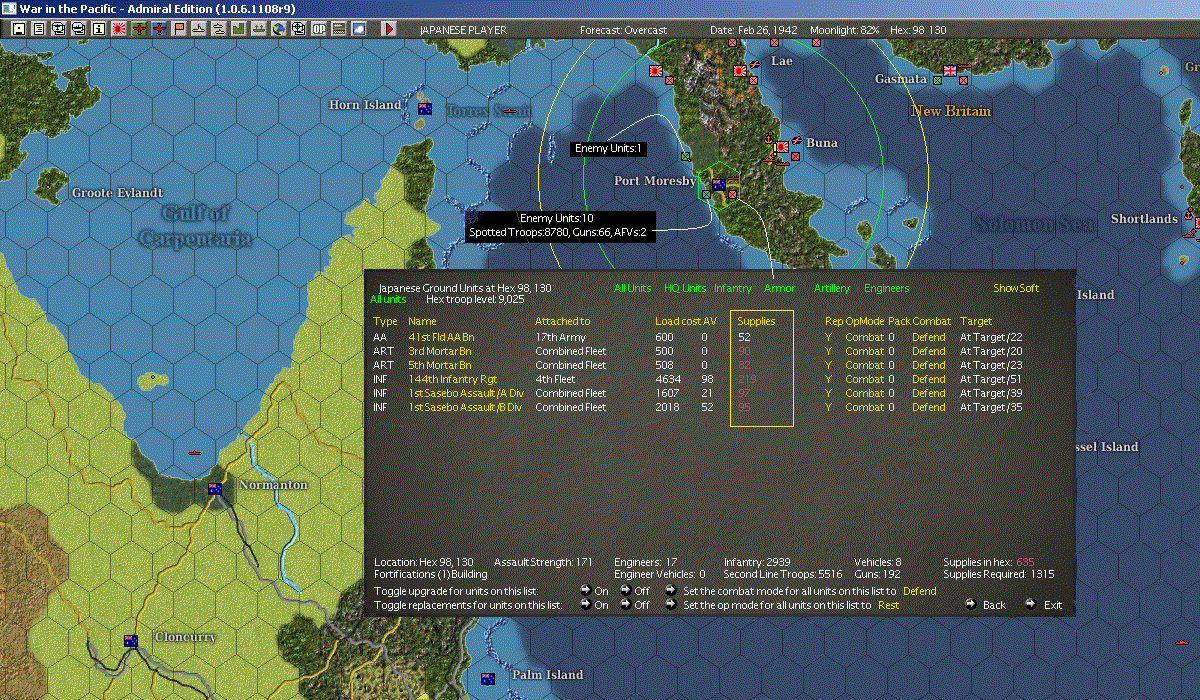Click the orange flag toolbar icon
The width and height of the screenshot is (1200, 700).
click(179, 29)
